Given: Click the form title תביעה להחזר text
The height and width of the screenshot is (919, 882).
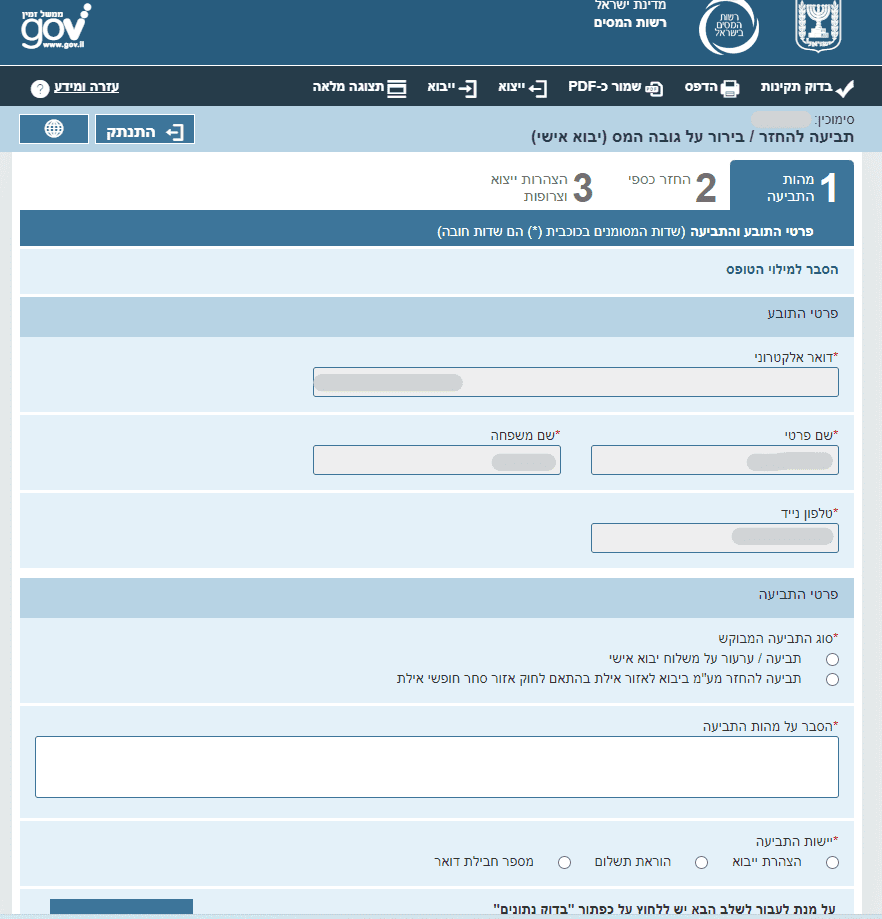Looking at the screenshot, I should 692,137.
